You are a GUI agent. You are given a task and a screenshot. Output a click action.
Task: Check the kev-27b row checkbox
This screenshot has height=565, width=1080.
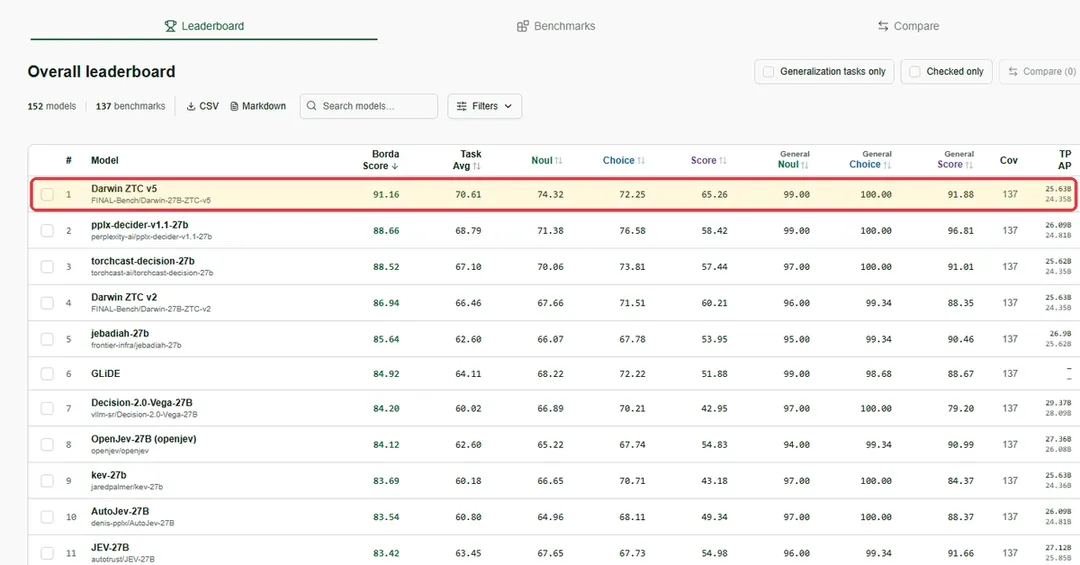(x=47, y=480)
